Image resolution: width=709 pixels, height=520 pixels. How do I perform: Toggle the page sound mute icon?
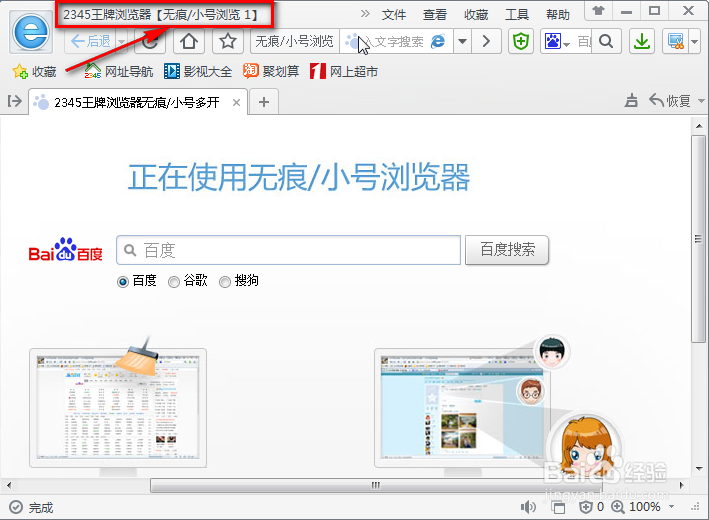pos(528,507)
